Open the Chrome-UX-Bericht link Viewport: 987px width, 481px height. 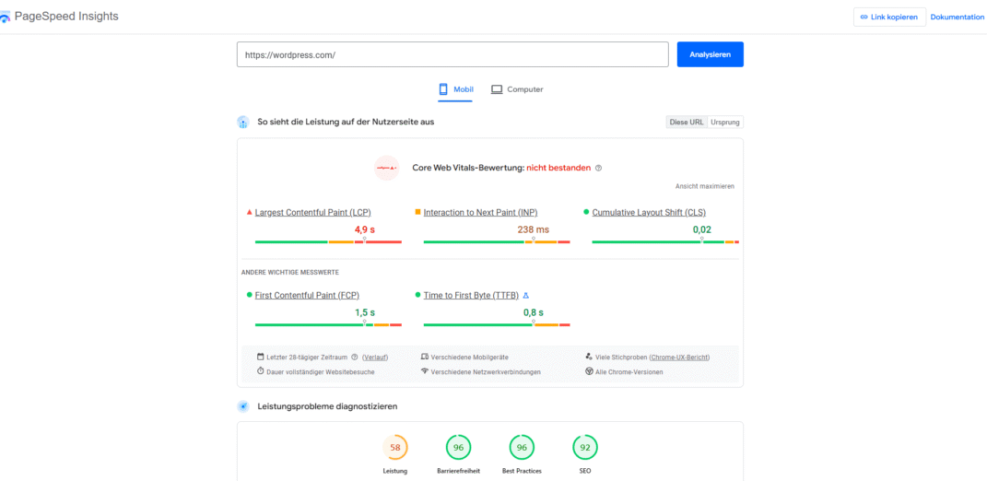tap(679, 357)
